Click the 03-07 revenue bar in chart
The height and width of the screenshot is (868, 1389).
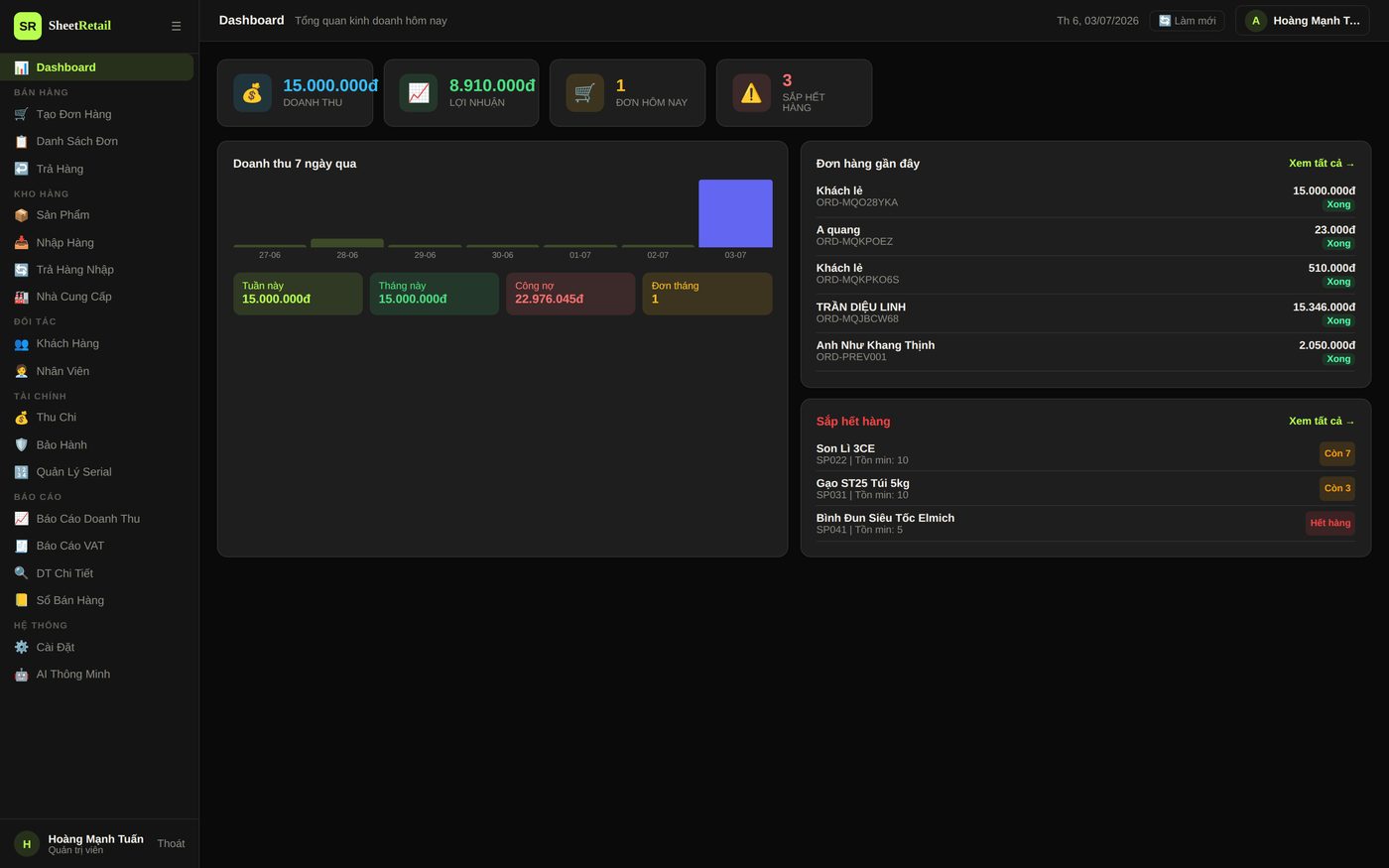click(735, 213)
